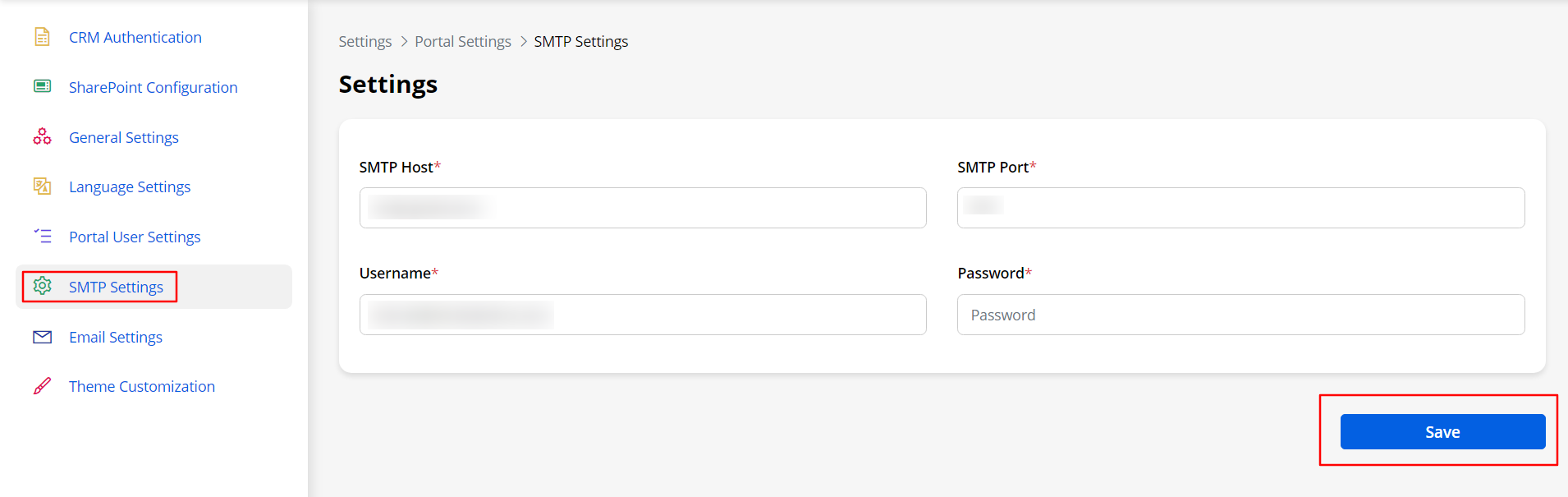Click into the Password field
The width and height of the screenshot is (1568, 497).
[x=1240, y=315]
